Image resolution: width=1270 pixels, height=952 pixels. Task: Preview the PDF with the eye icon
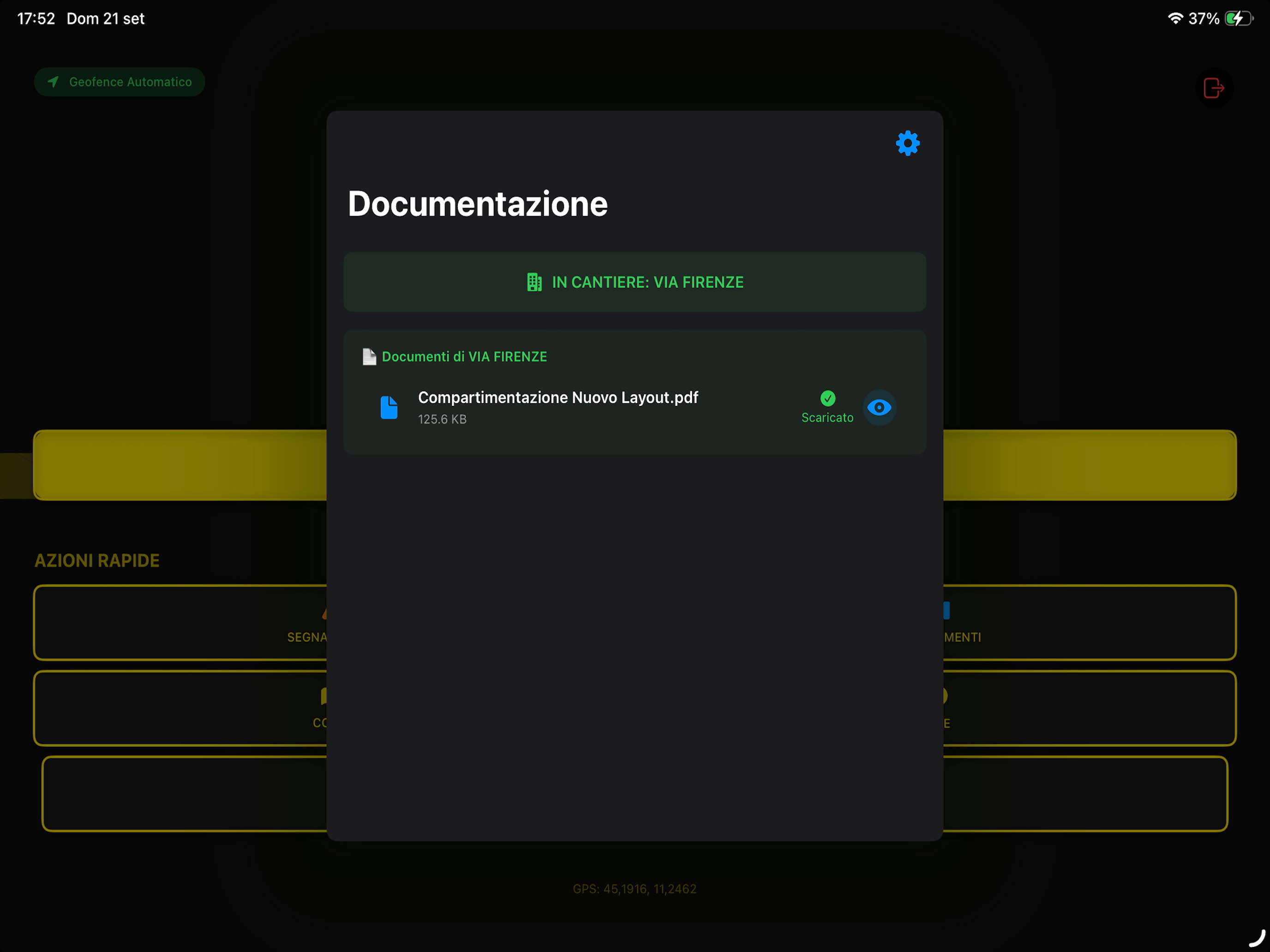pos(879,407)
